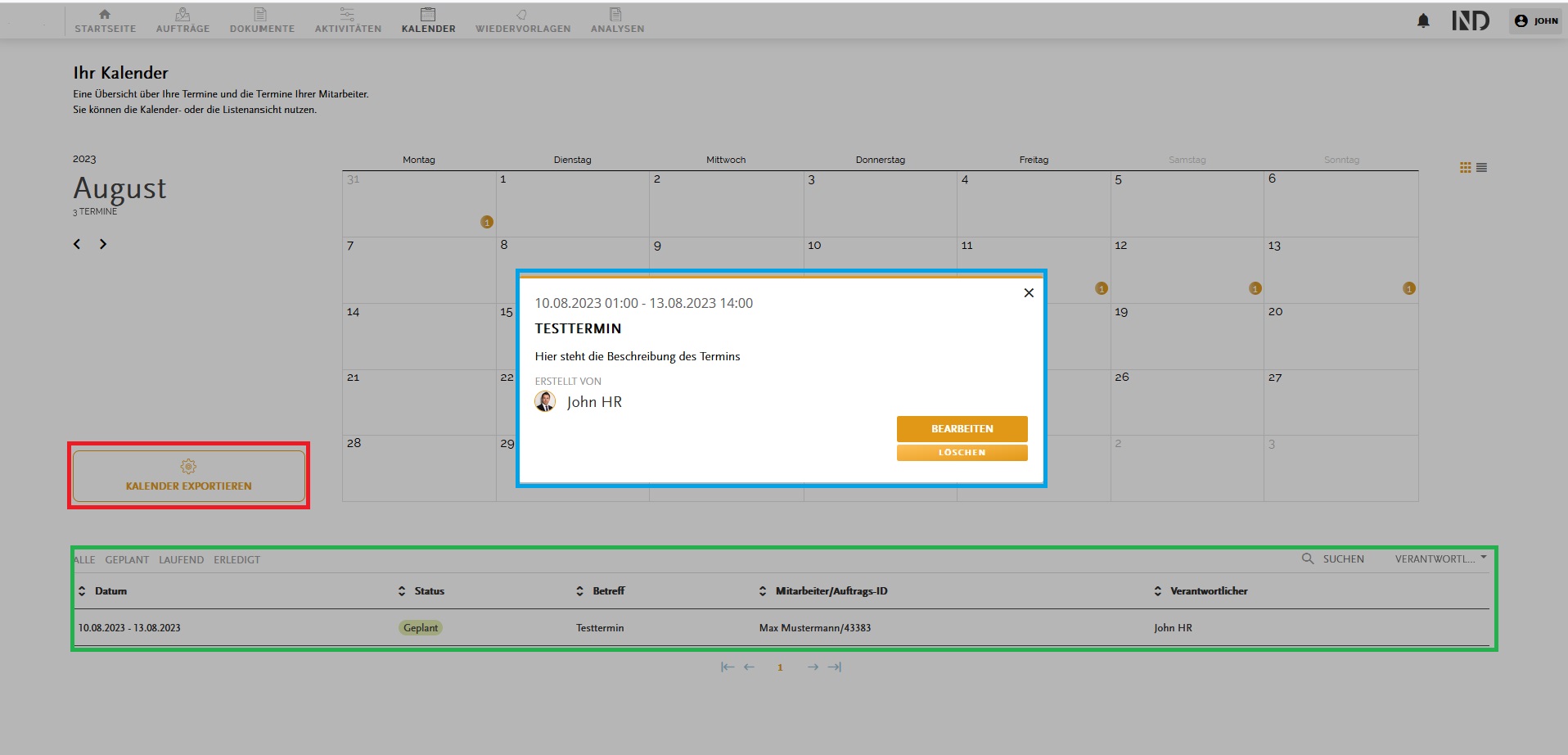Click John HR avatar in popup

pyautogui.click(x=545, y=401)
